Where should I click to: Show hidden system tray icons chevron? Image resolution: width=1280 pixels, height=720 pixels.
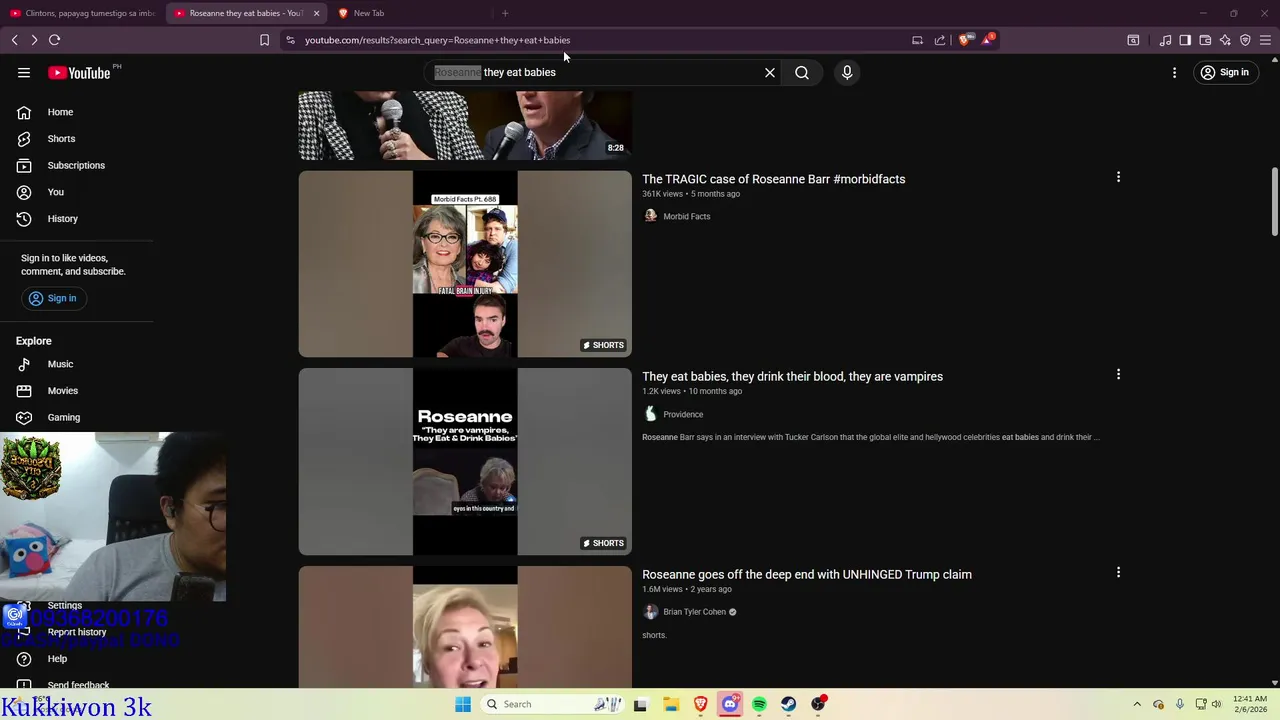[x=1137, y=704]
